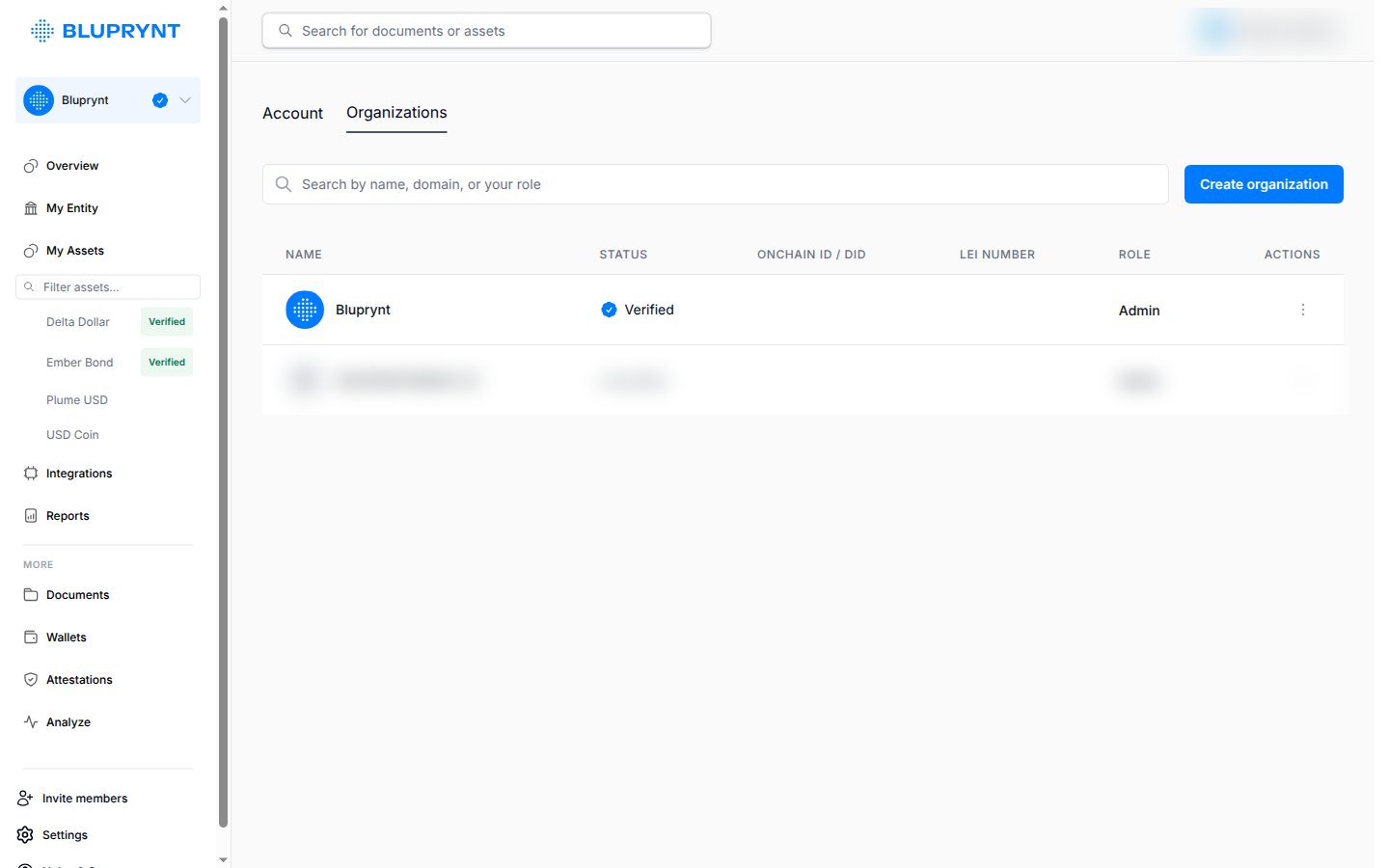Switch to the Account tab
This screenshot has height=868, width=1389.
[x=292, y=113]
